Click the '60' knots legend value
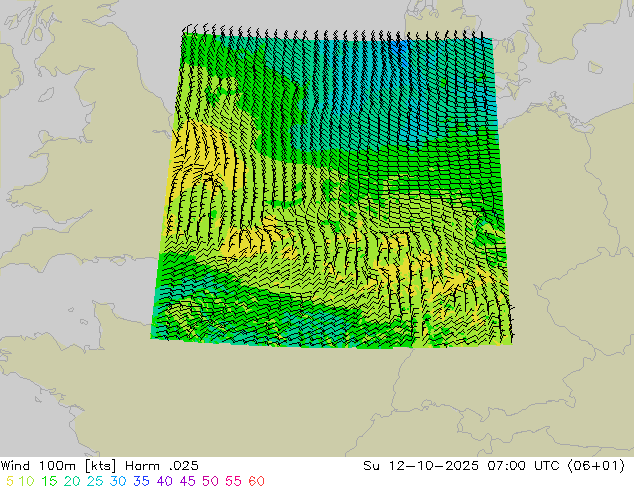Image resolution: width=634 pixels, height=490 pixels. [256, 481]
